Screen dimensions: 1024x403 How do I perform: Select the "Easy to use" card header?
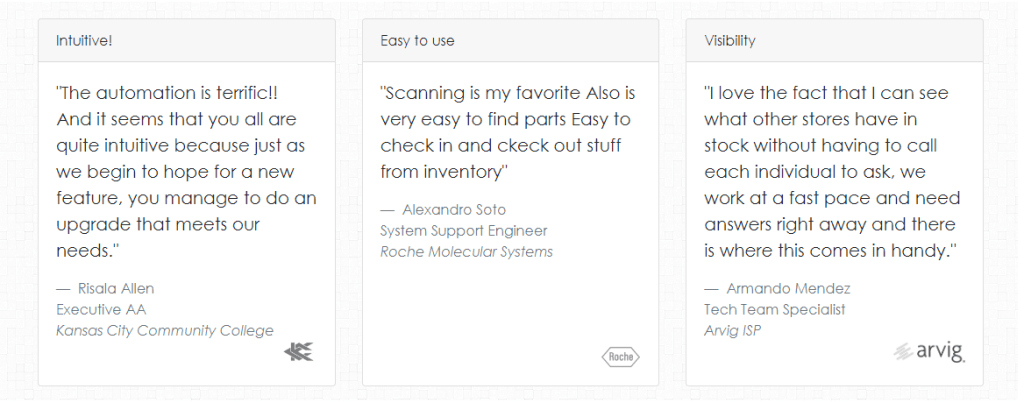click(x=510, y=41)
